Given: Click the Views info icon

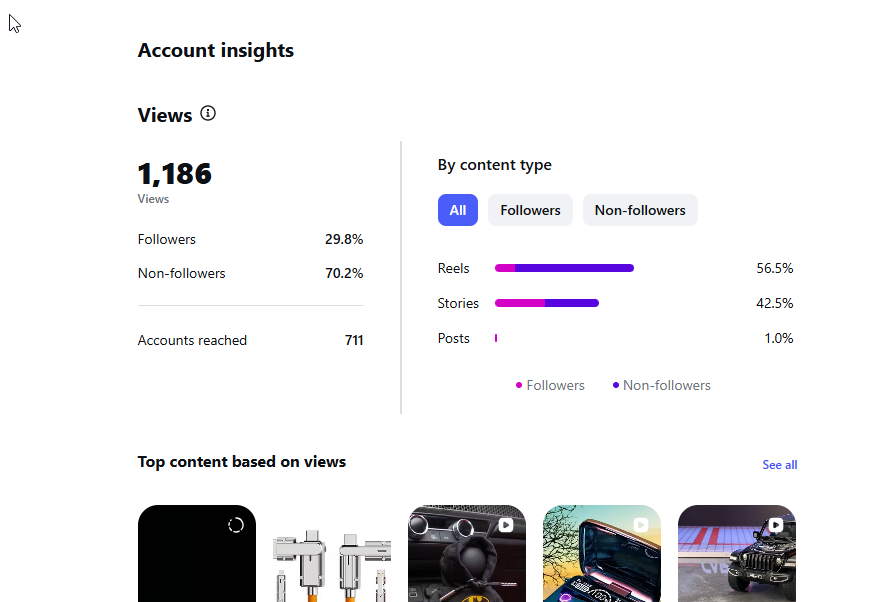Looking at the screenshot, I should (208, 114).
